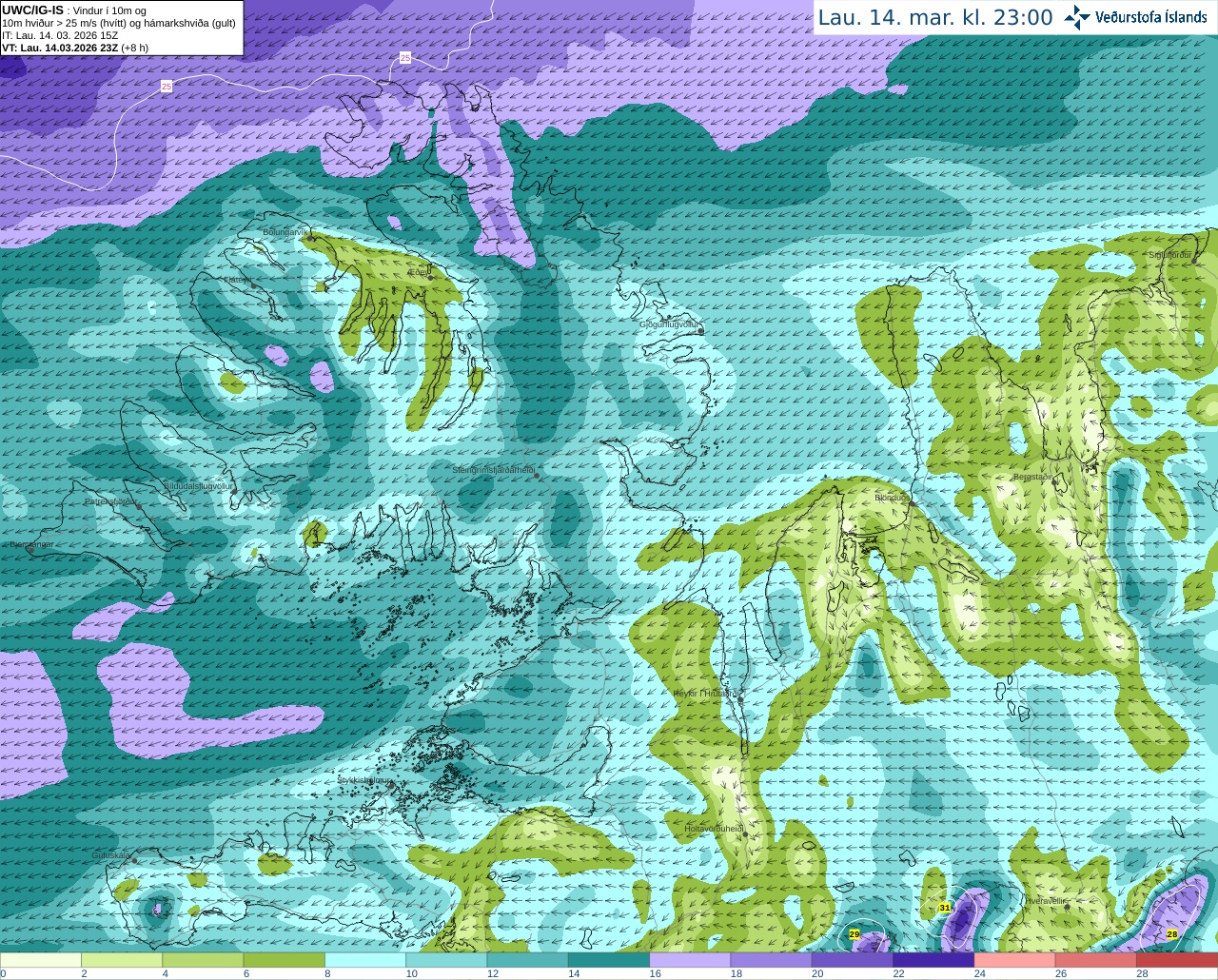Image resolution: width=1218 pixels, height=980 pixels.
Task: Click the 14–16 m/s dark teal legend swatch
Action: click(609, 960)
